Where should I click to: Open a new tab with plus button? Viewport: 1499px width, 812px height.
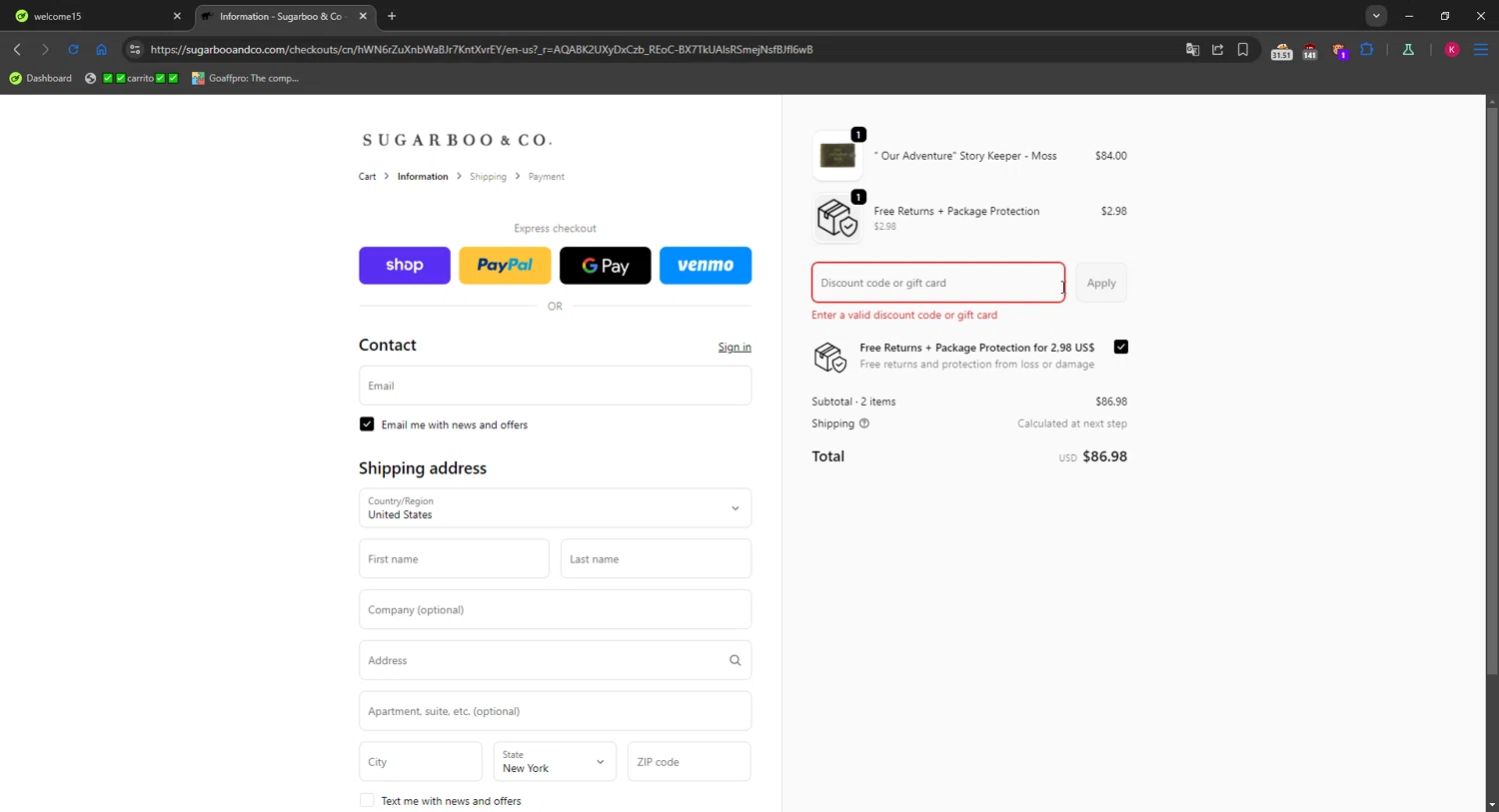[392, 16]
